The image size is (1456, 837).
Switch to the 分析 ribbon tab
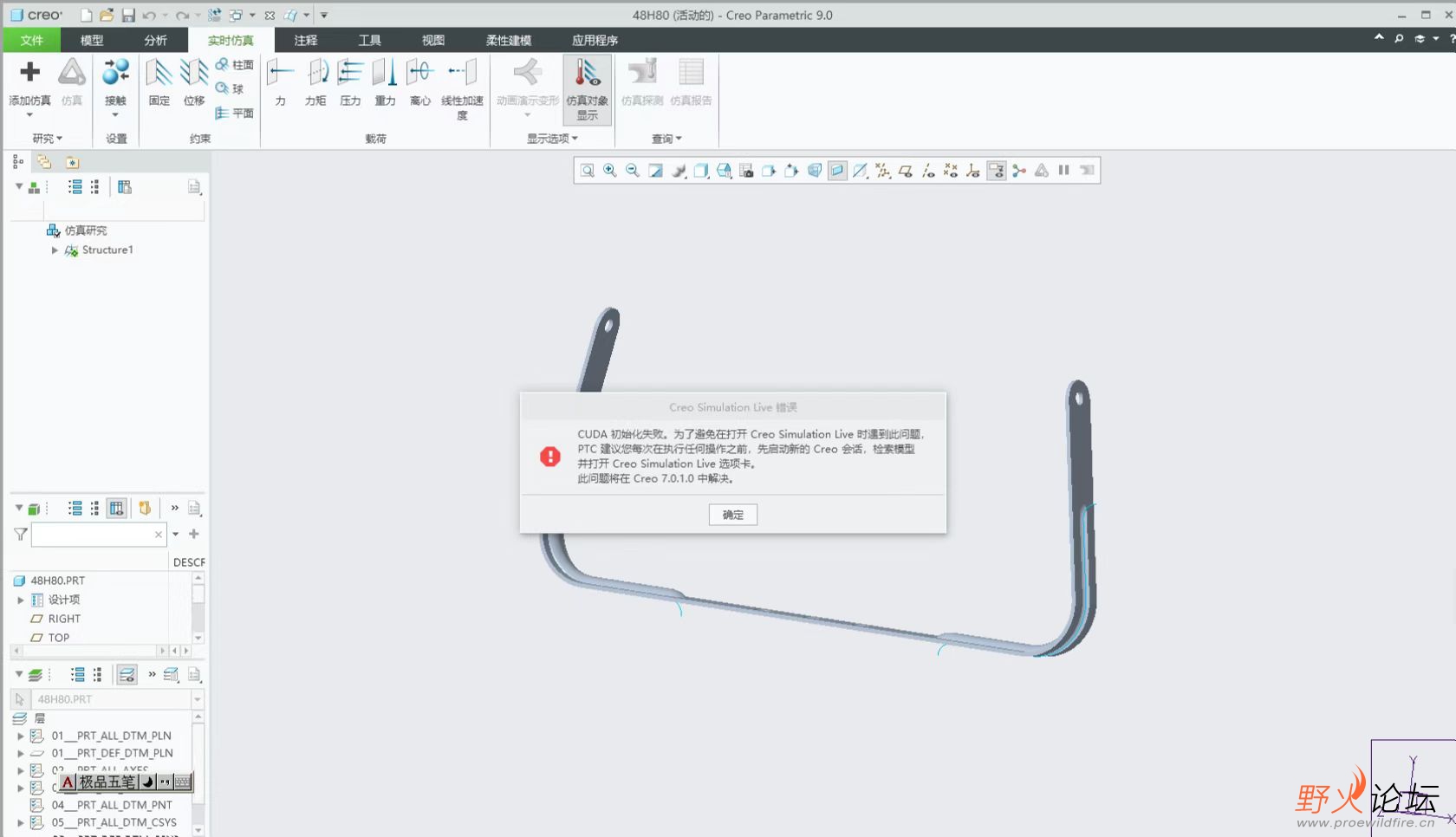tap(155, 40)
